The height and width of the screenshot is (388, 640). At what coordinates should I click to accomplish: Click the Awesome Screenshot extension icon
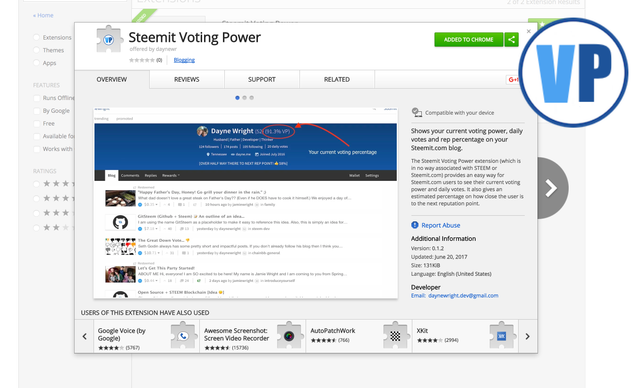289,336
